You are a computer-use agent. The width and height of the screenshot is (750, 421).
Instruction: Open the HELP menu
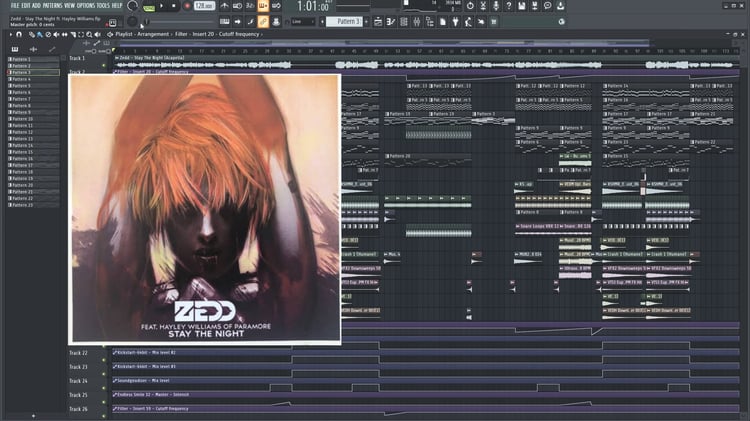tap(117, 6)
